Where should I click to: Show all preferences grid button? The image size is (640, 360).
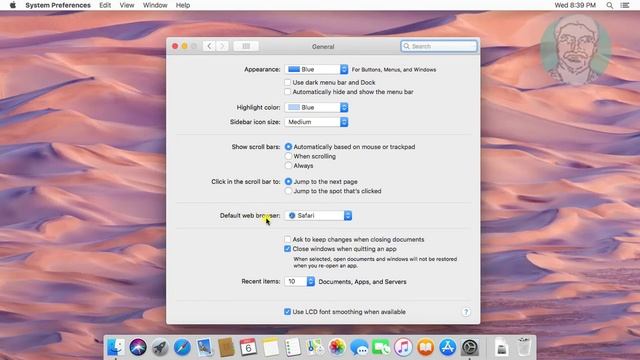pyautogui.click(x=246, y=46)
